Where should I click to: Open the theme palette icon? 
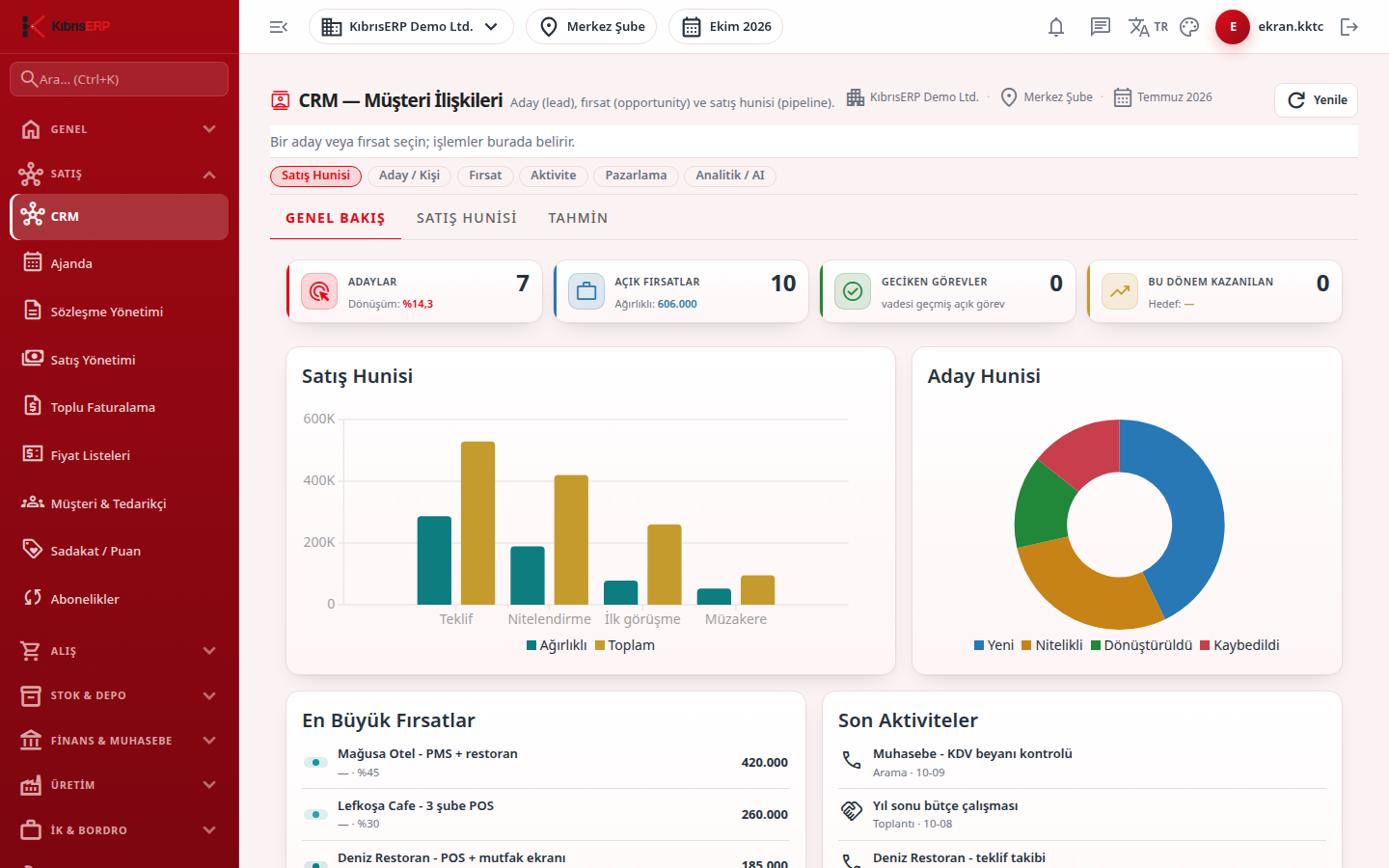[1189, 27]
